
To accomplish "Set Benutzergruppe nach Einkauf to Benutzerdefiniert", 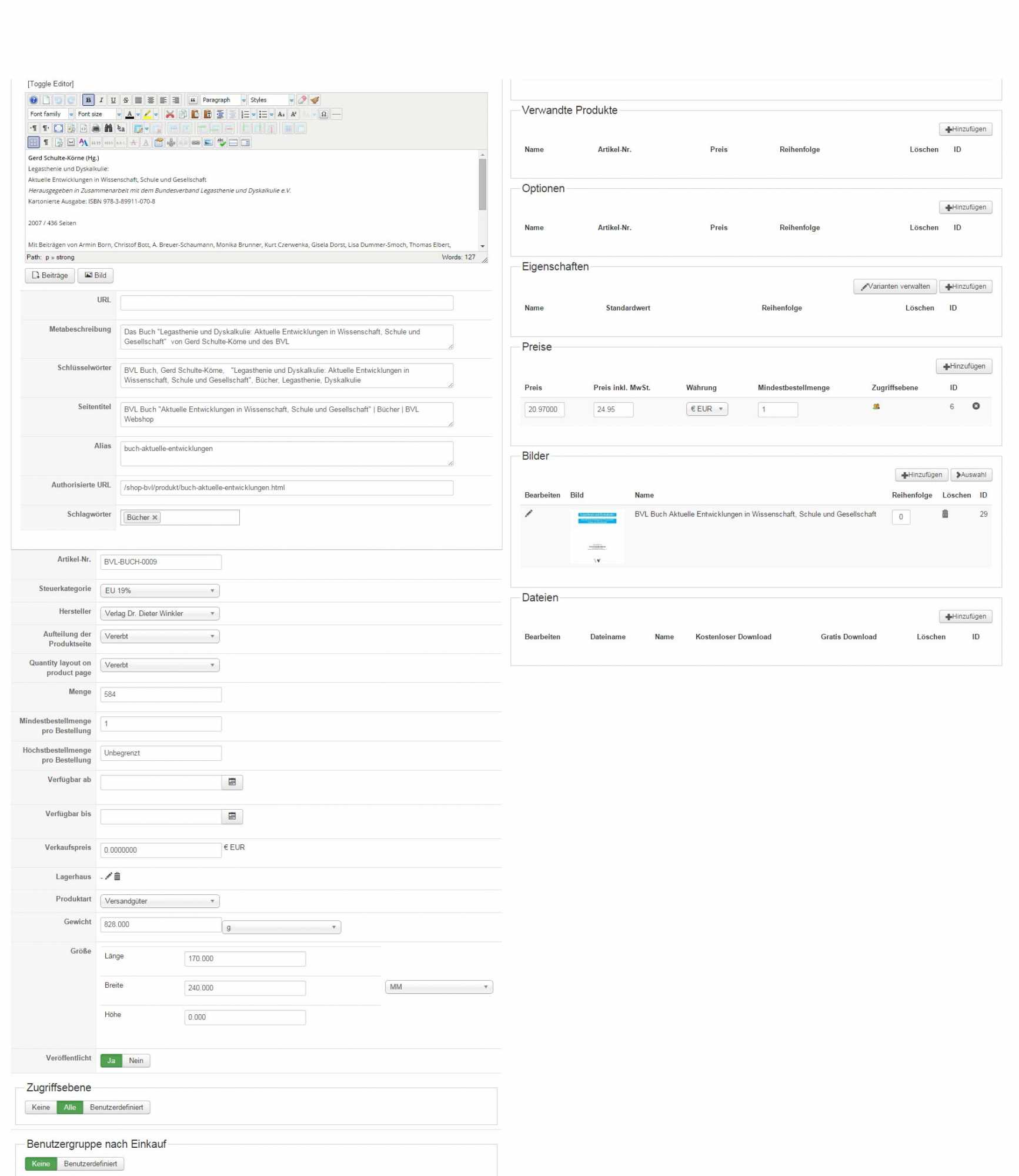I will [x=91, y=1164].
